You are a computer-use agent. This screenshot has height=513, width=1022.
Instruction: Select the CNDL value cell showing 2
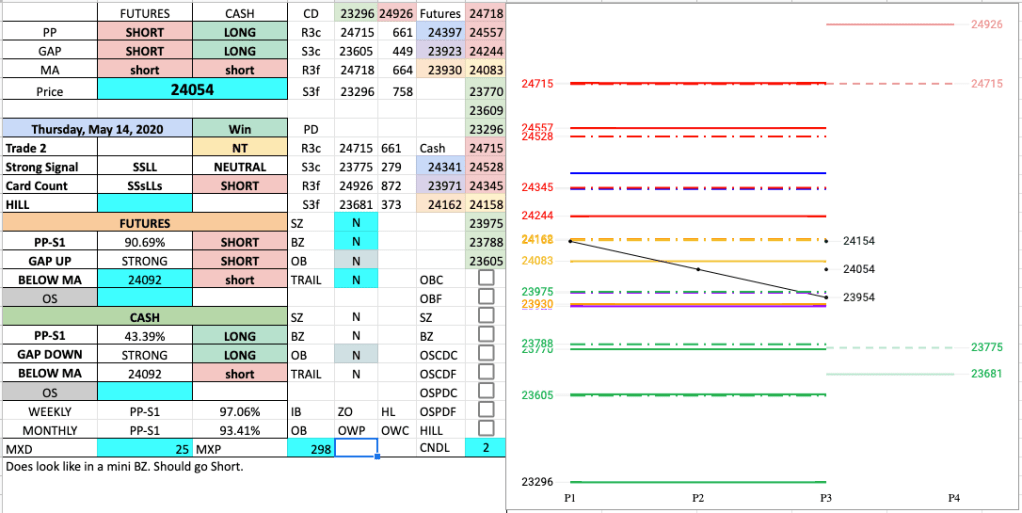485,449
